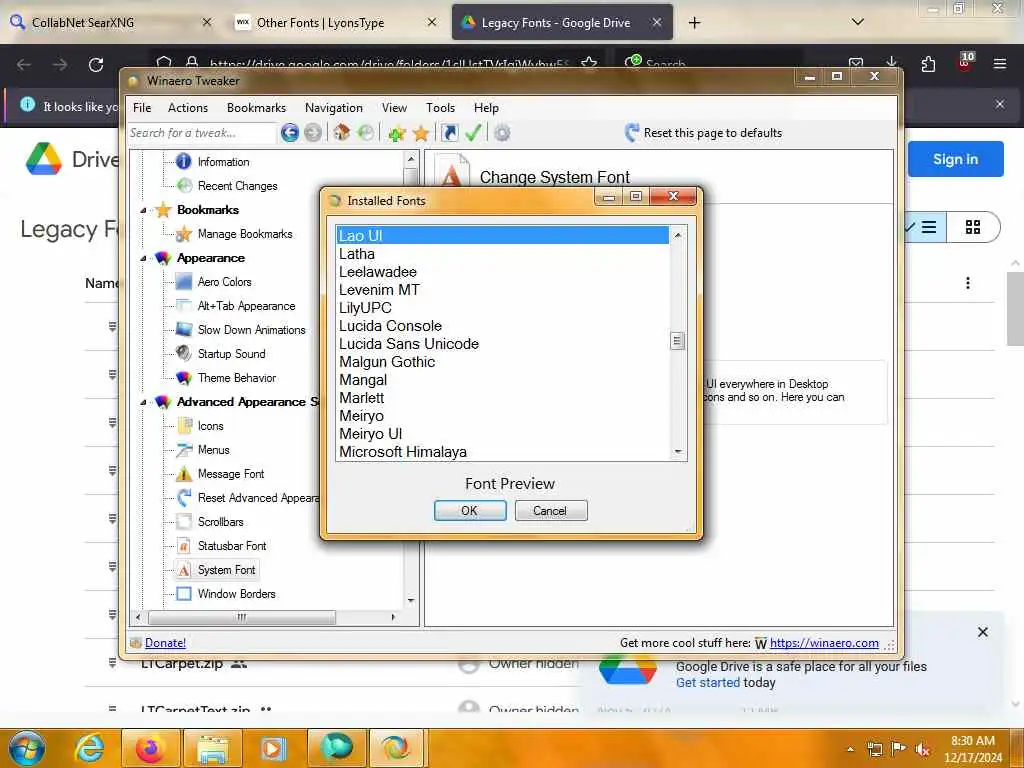This screenshot has height=768, width=1024.
Task: Click OK in Installed Fonts dialog
Action: pyautogui.click(x=470, y=511)
